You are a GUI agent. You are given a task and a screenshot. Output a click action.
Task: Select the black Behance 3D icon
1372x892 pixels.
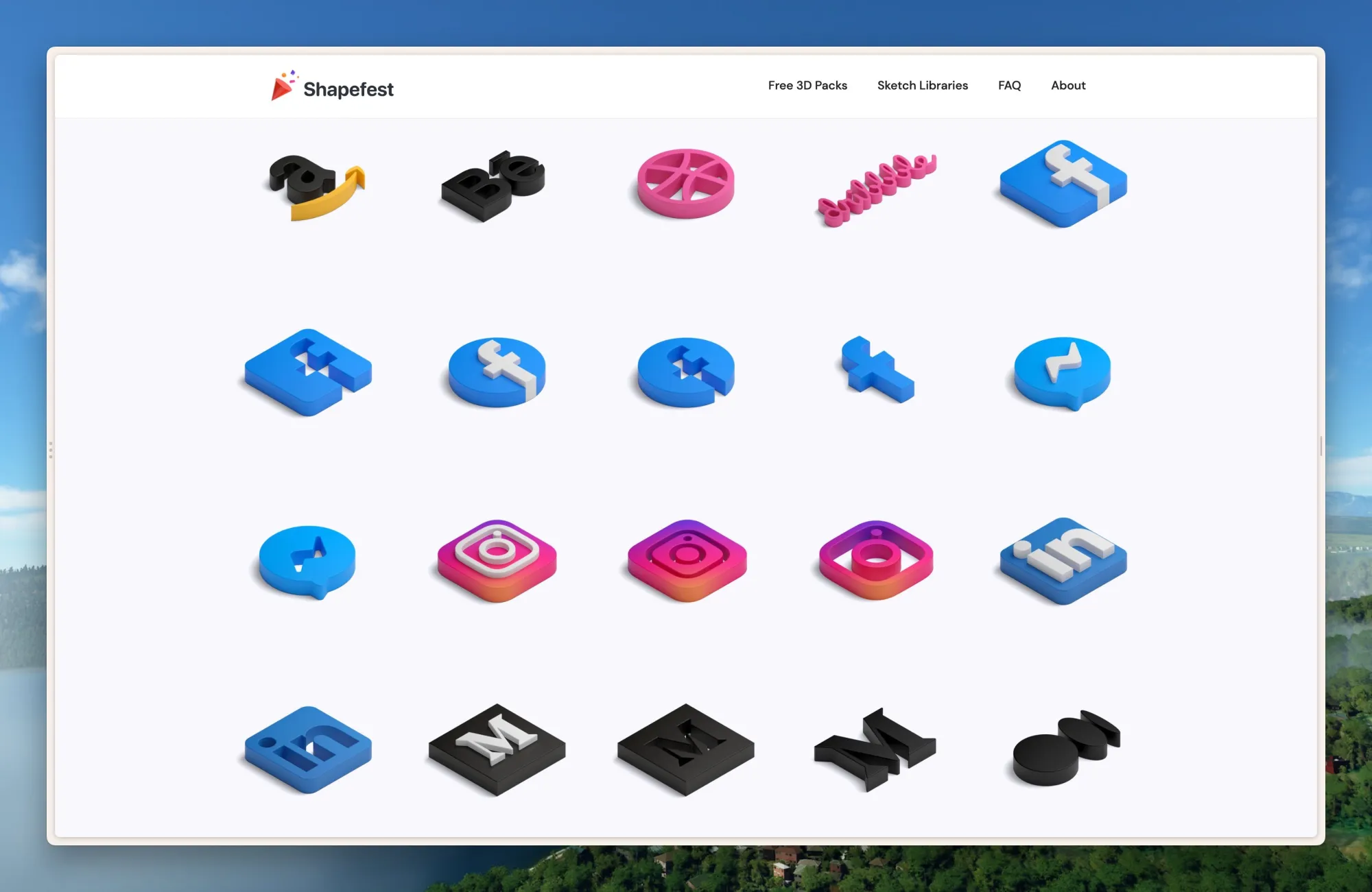click(x=493, y=186)
